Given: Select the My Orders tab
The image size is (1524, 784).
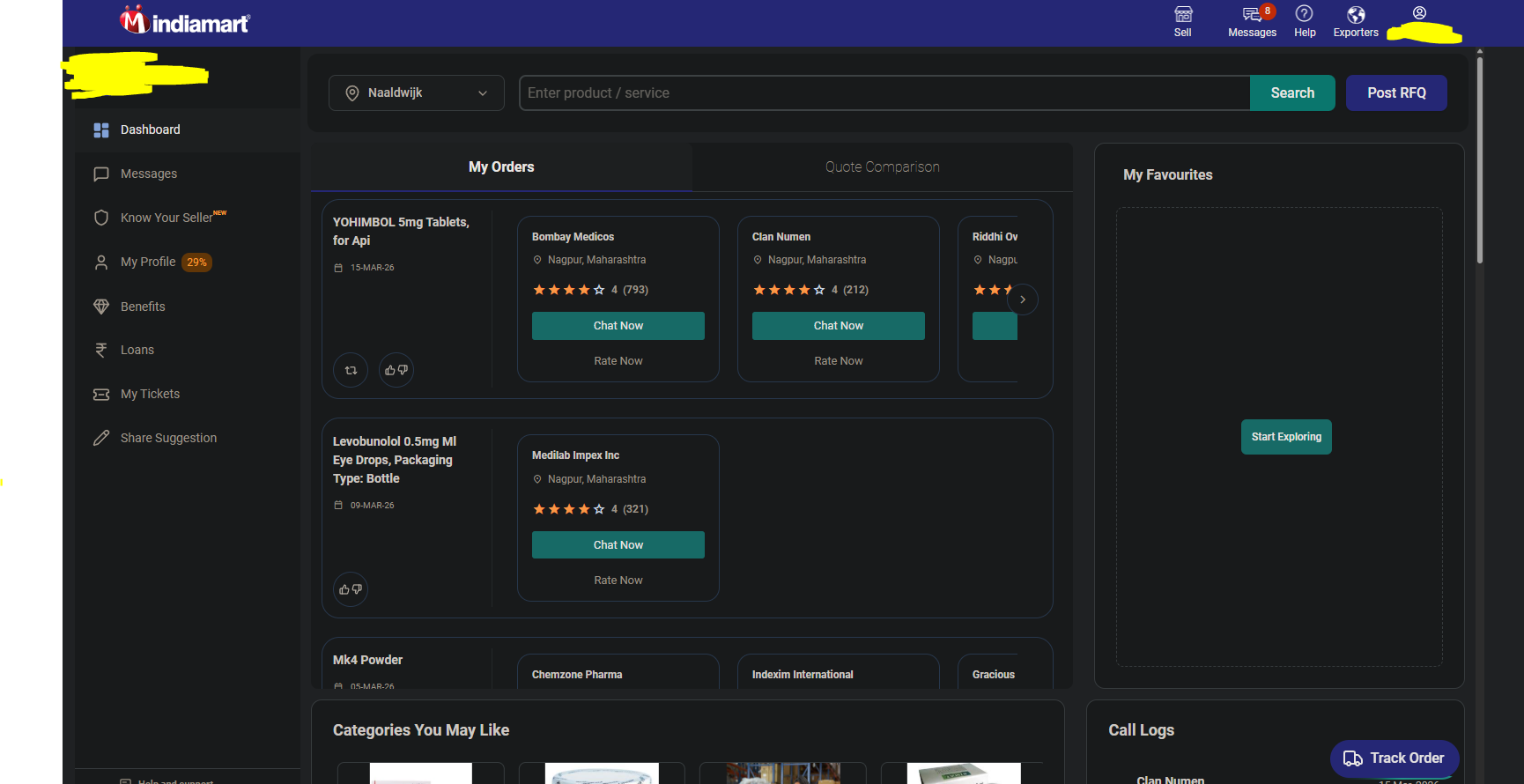Looking at the screenshot, I should [501, 167].
